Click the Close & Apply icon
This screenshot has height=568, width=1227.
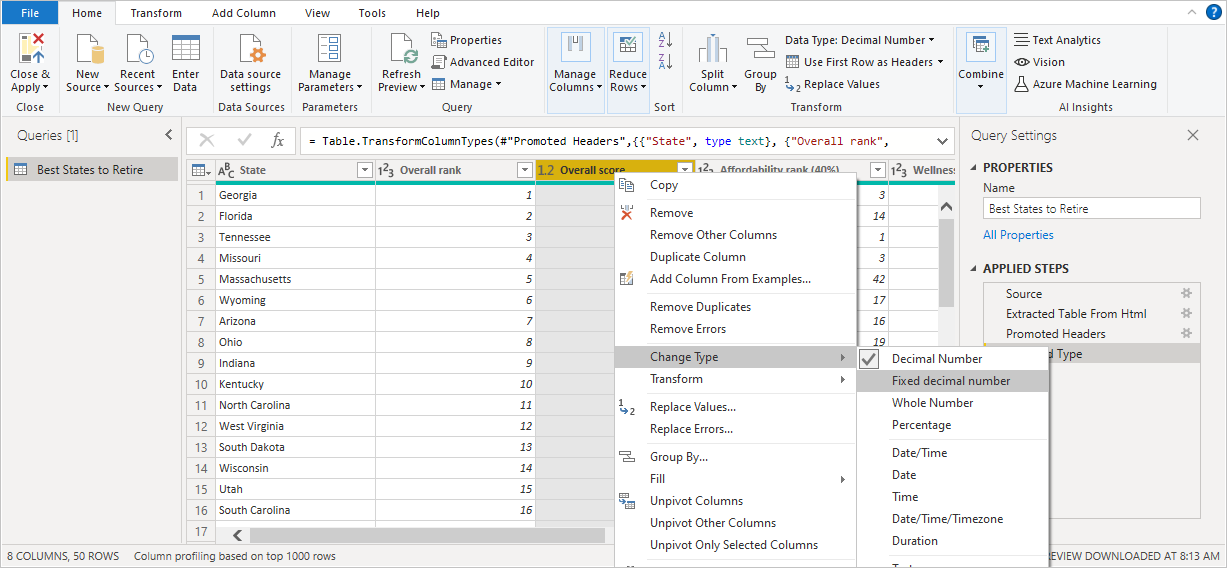[30, 49]
